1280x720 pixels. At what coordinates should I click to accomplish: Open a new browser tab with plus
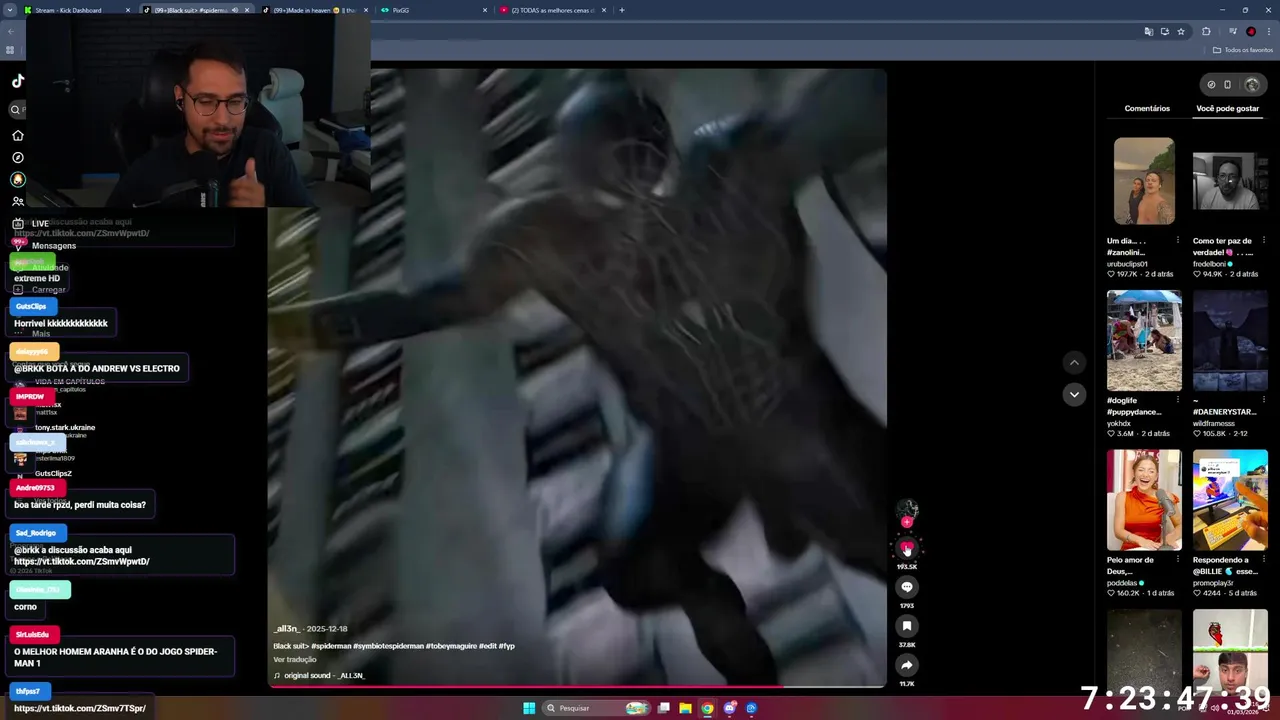622,10
